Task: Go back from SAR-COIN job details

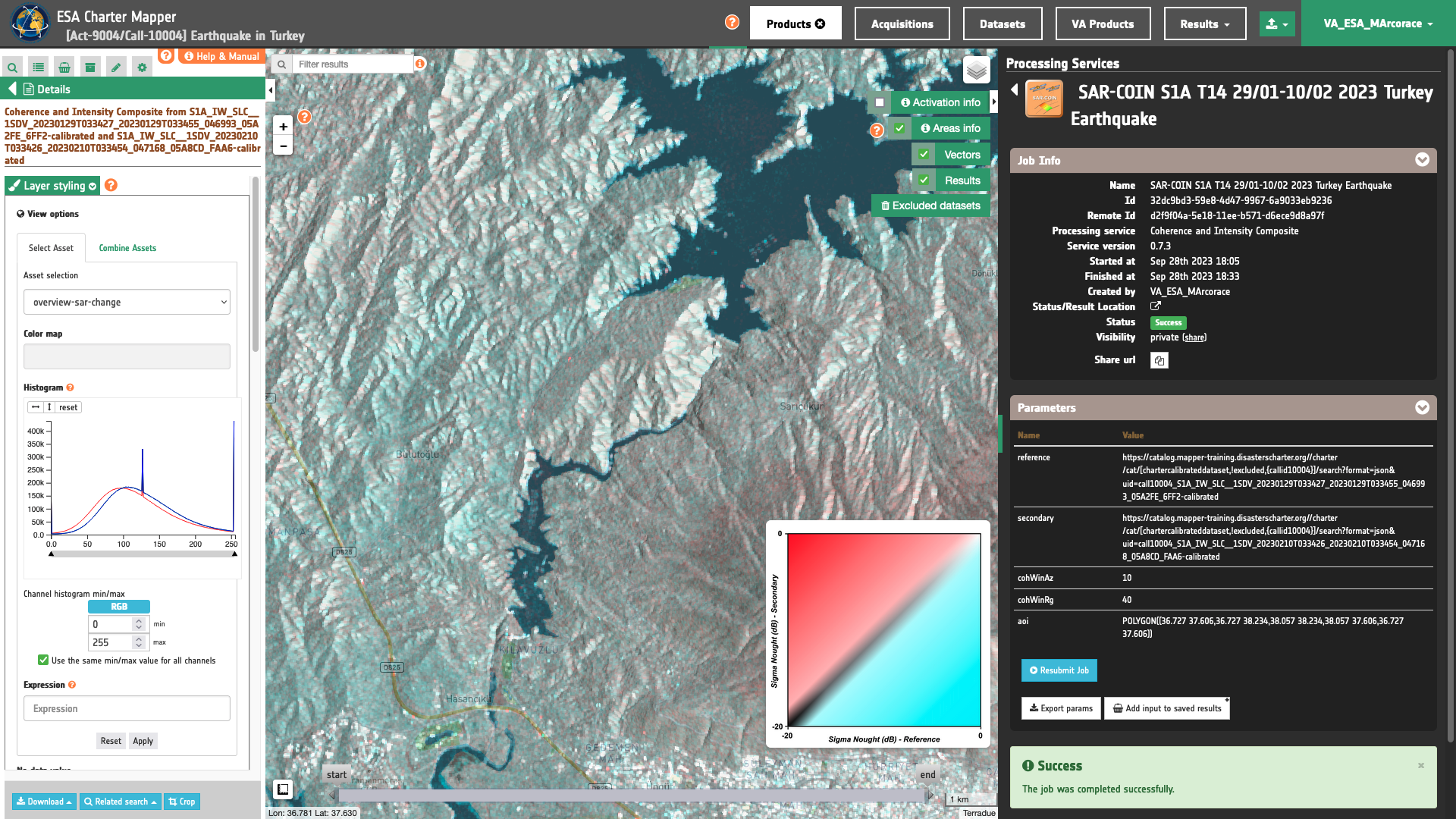Action: [1015, 89]
